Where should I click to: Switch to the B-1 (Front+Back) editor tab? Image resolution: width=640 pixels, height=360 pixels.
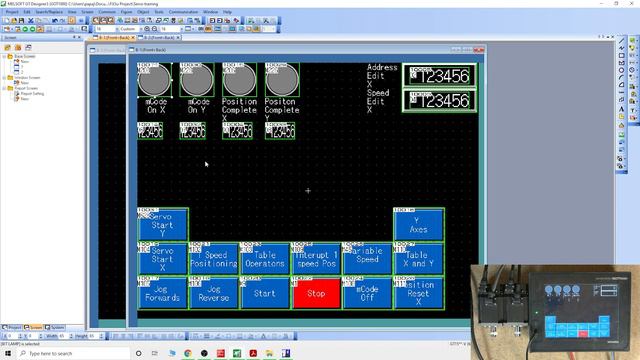click(113, 38)
